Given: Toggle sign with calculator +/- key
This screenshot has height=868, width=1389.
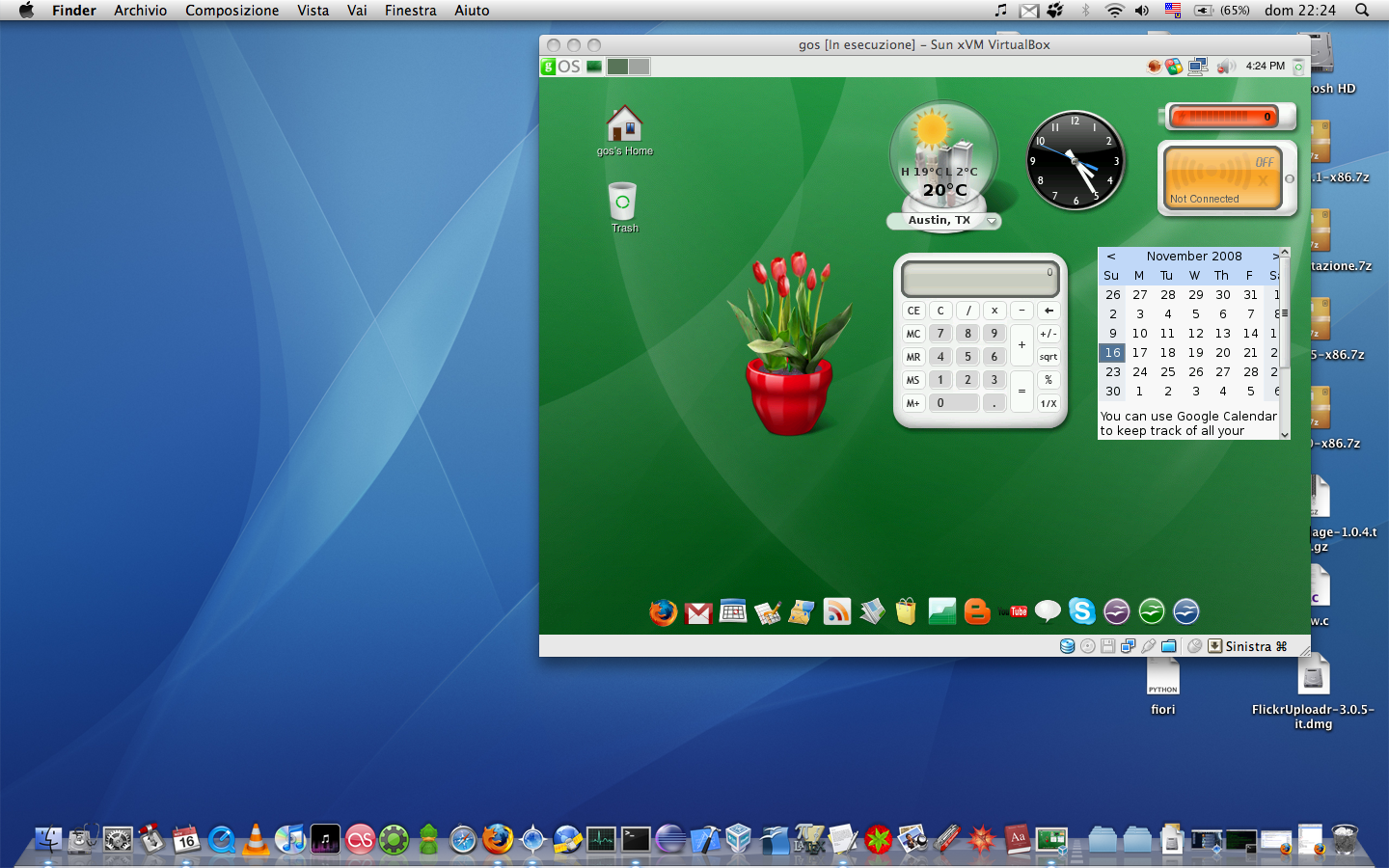Looking at the screenshot, I should (x=1049, y=334).
